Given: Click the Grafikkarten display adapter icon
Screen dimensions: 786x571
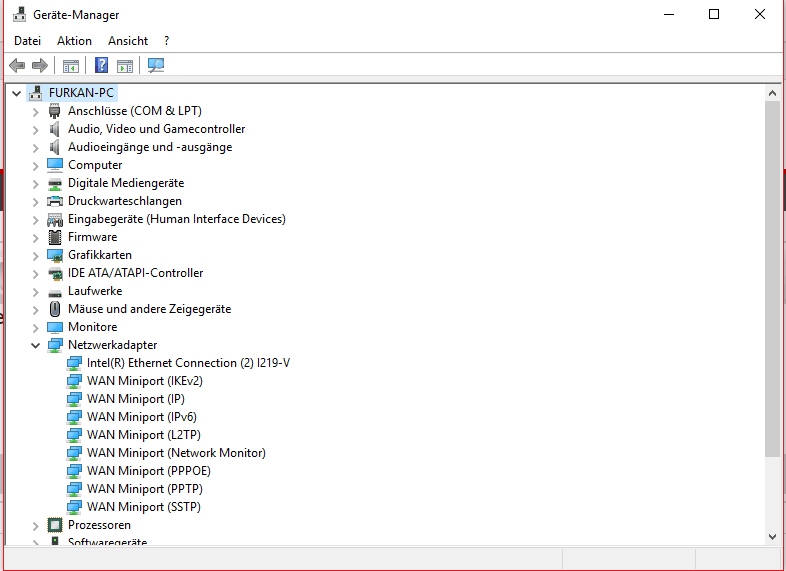Looking at the screenshot, I should tap(55, 255).
